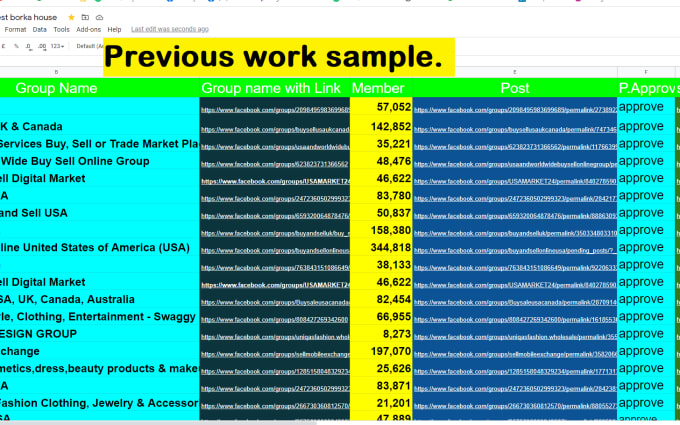
Task: Increase decimal places toolbar button
Action: click(42, 46)
